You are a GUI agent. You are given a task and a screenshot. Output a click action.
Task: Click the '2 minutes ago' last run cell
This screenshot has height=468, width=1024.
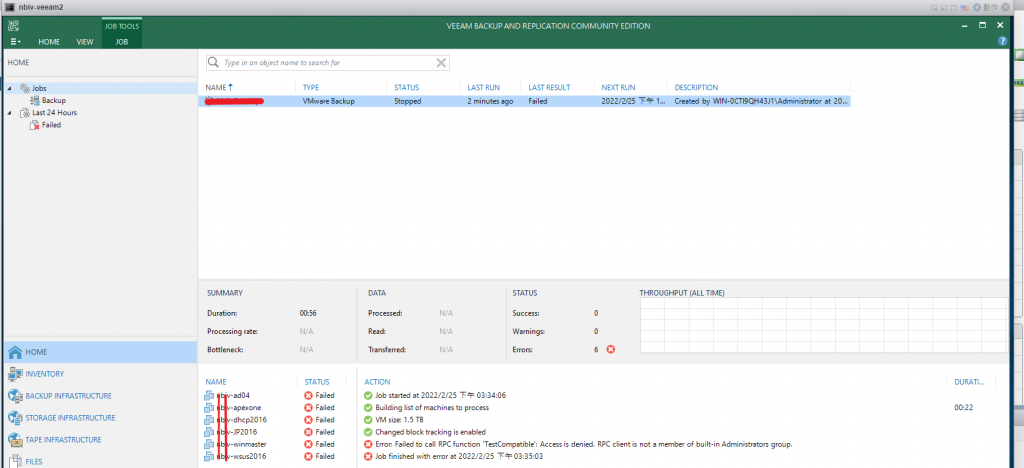pyautogui.click(x=490, y=102)
